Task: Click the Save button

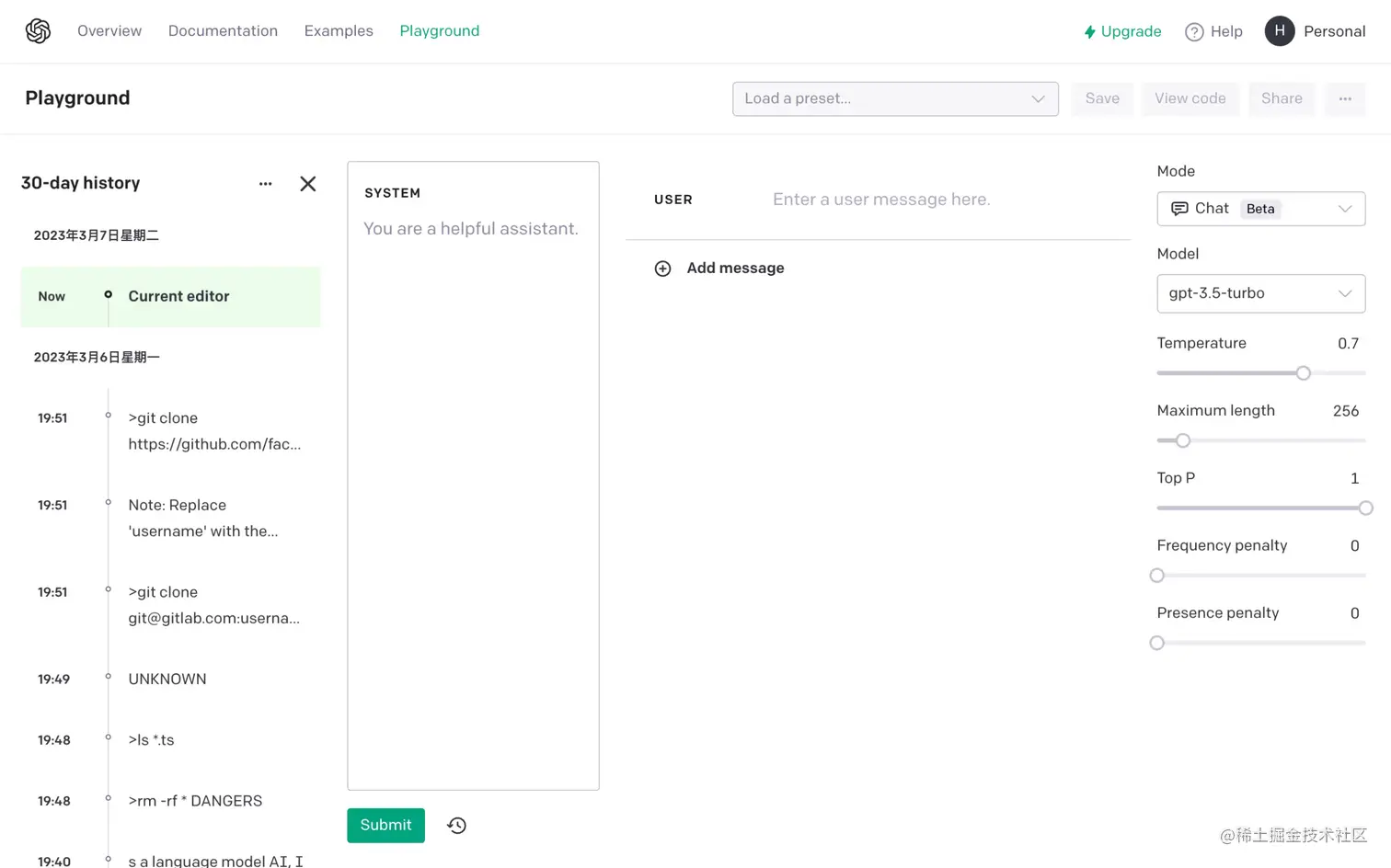Action: 1102,98
